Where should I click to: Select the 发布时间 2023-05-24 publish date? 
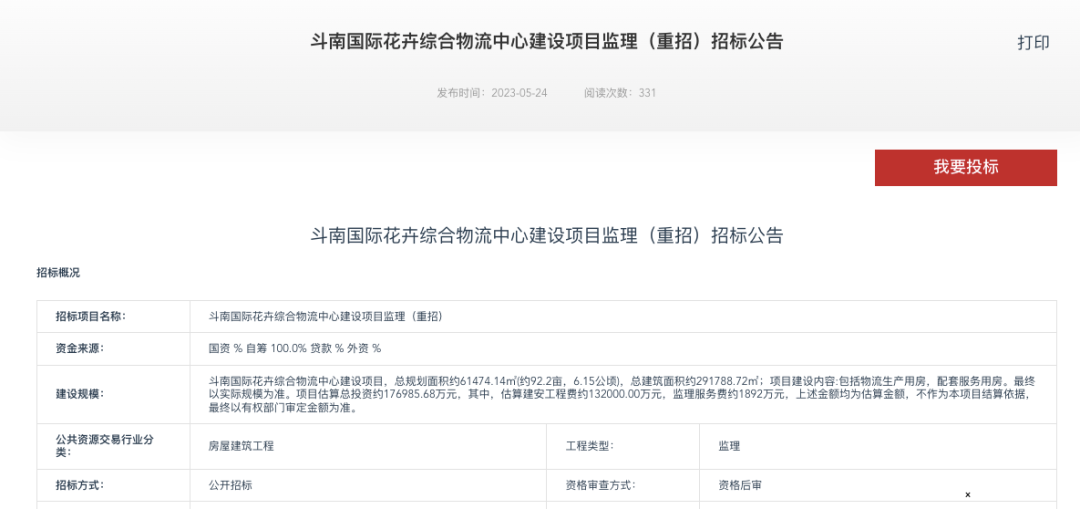click(491, 93)
